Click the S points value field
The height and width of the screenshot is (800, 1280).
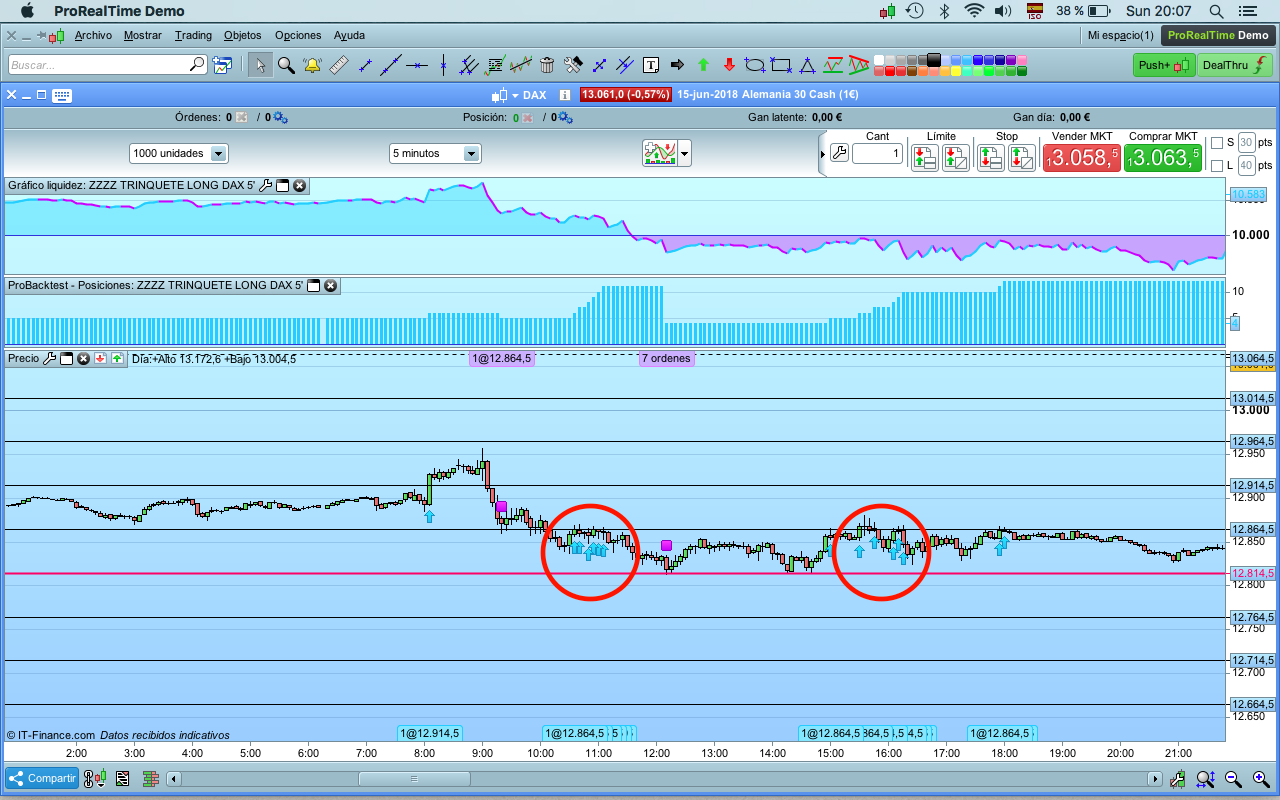coord(1246,142)
